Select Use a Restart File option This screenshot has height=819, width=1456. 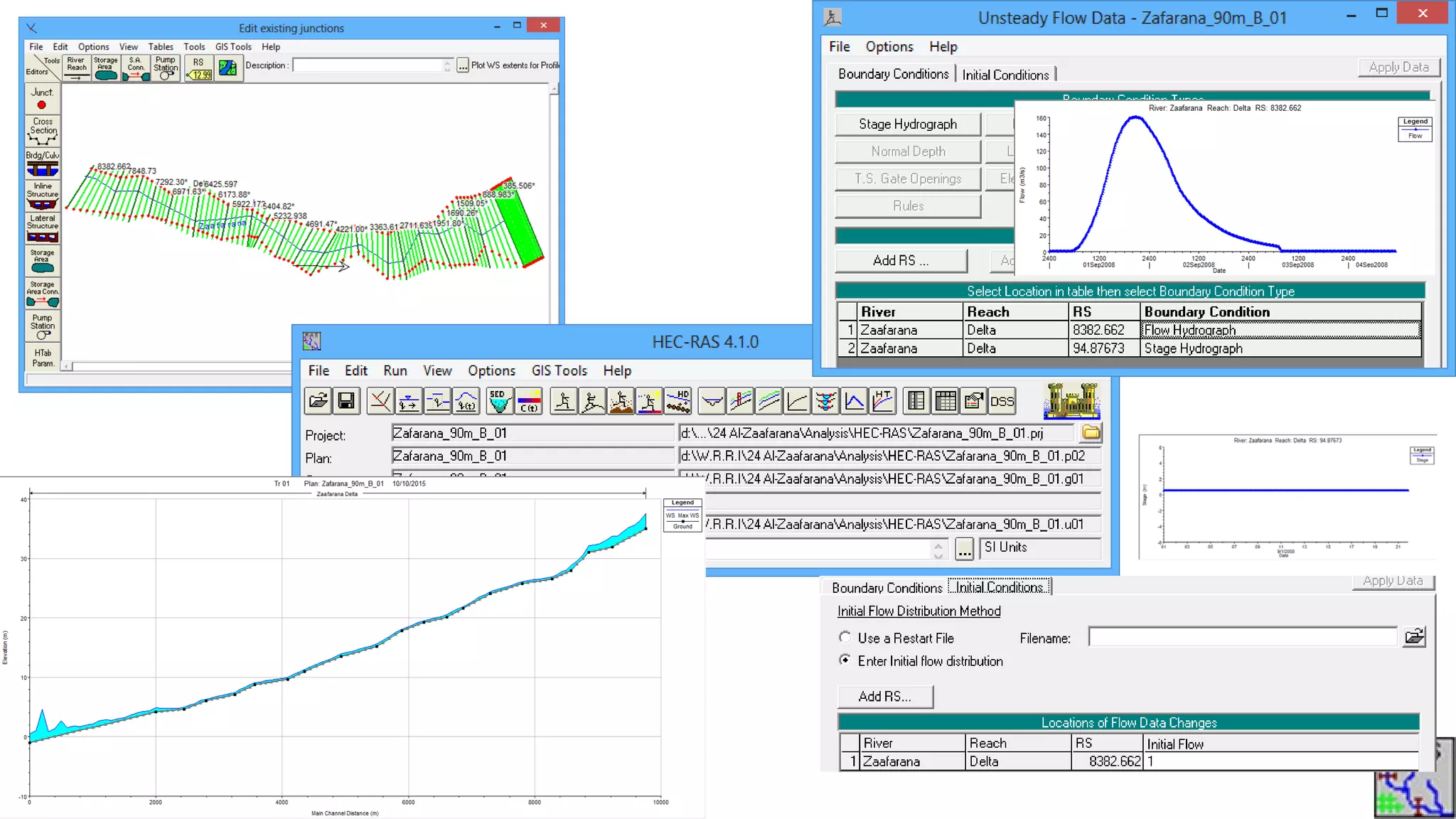(x=845, y=638)
